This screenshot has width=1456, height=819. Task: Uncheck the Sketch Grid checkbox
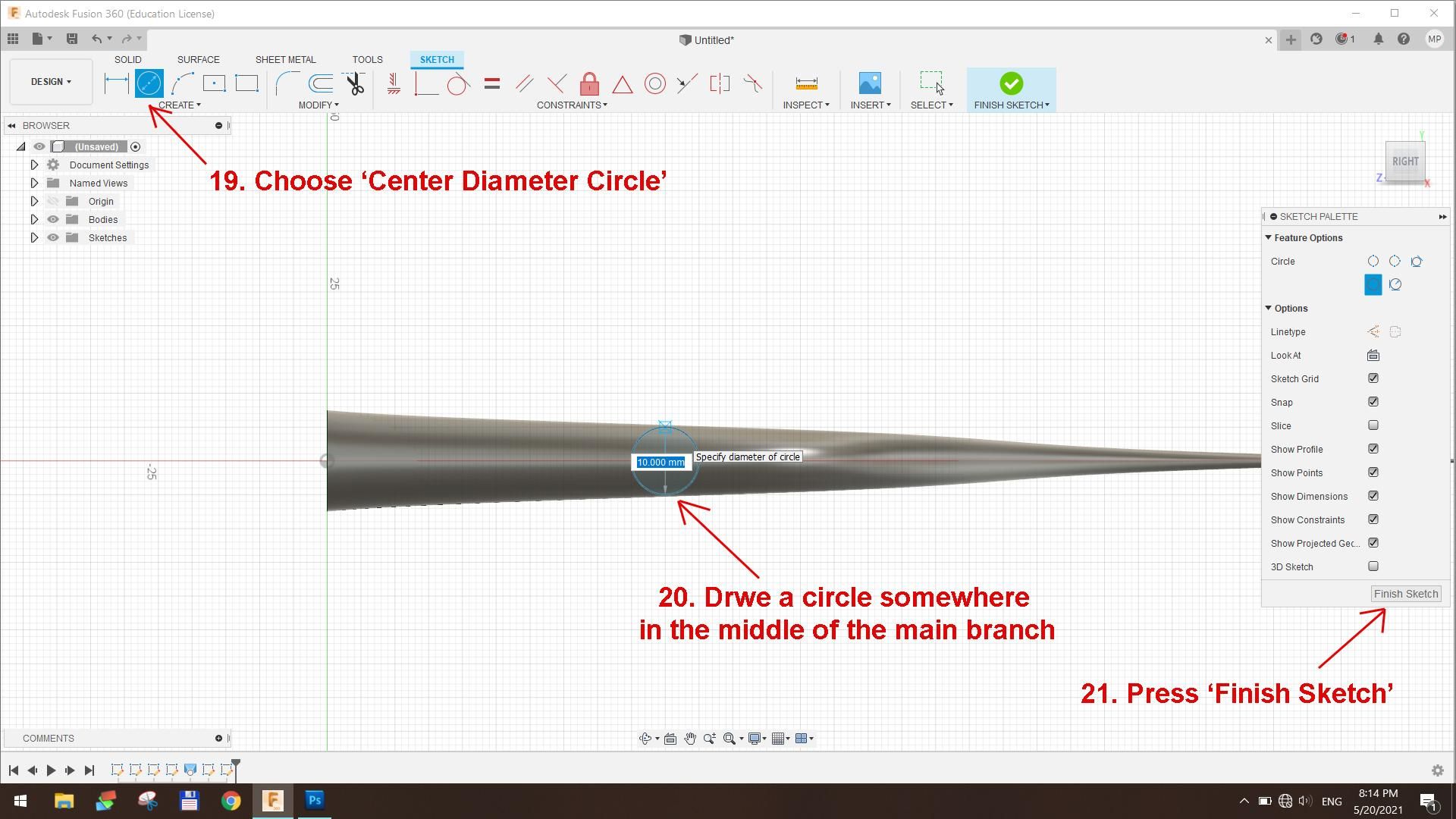(x=1373, y=378)
